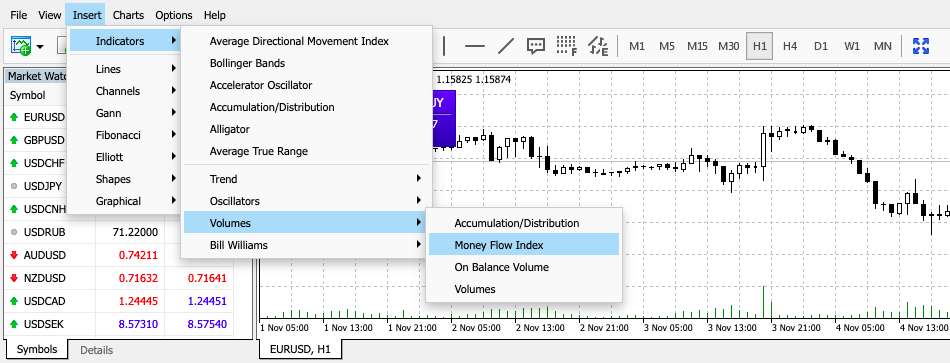Open the Charts menu
Image resolution: width=950 pixels, height=363 pixels.
pos(128,15)
